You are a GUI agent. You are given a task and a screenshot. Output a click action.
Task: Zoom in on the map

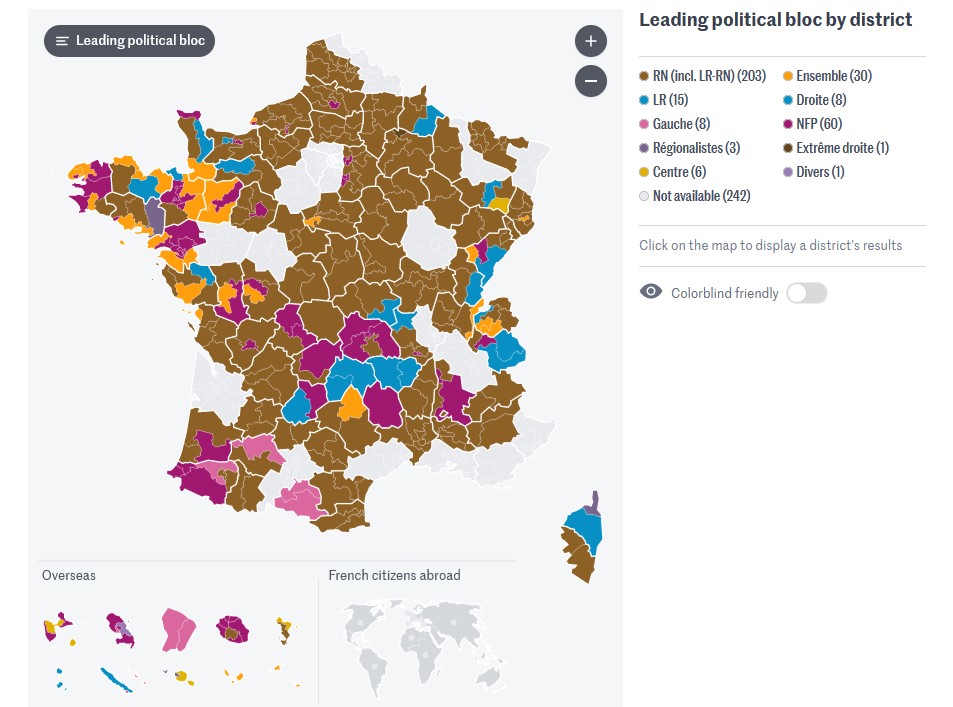coord(591,41)
